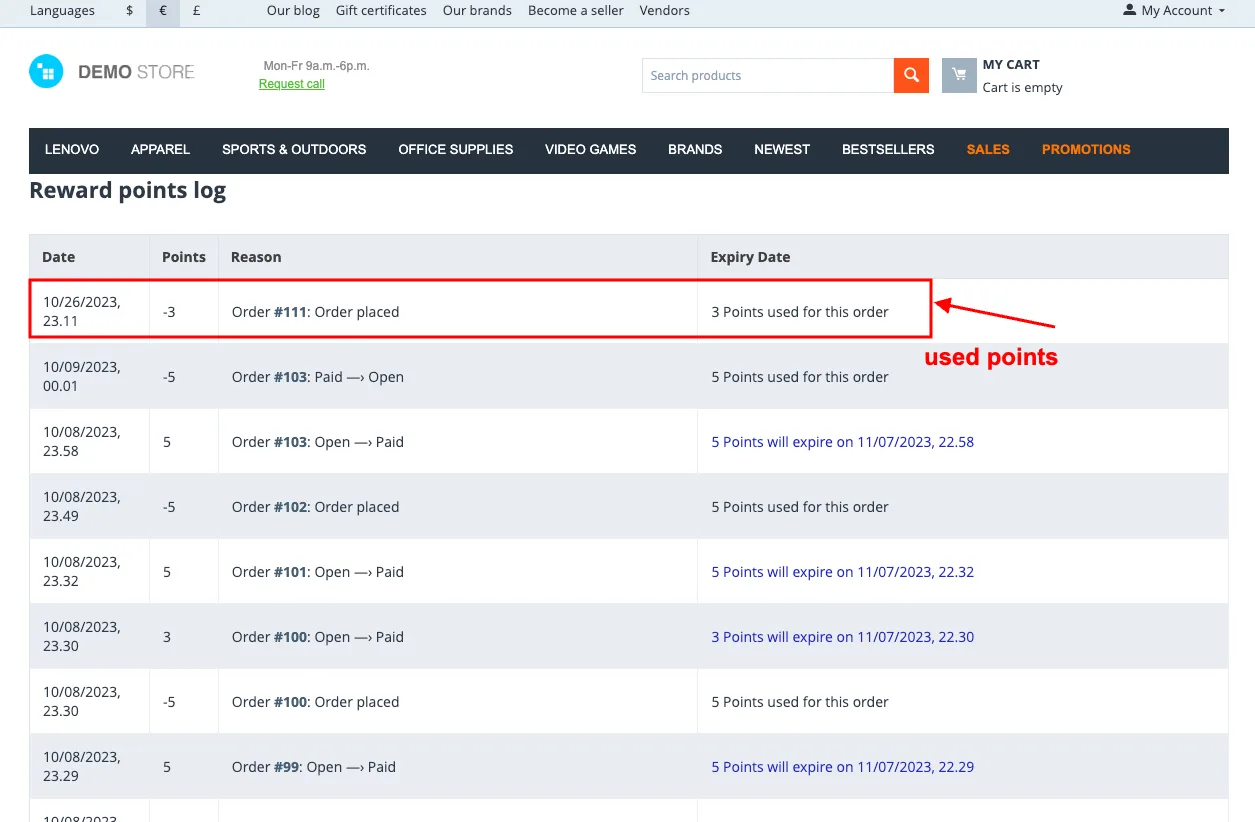This screenshot has width=1255, height=822.
Task: Click the My Account user icon
Action: [x=1130, y=11]
